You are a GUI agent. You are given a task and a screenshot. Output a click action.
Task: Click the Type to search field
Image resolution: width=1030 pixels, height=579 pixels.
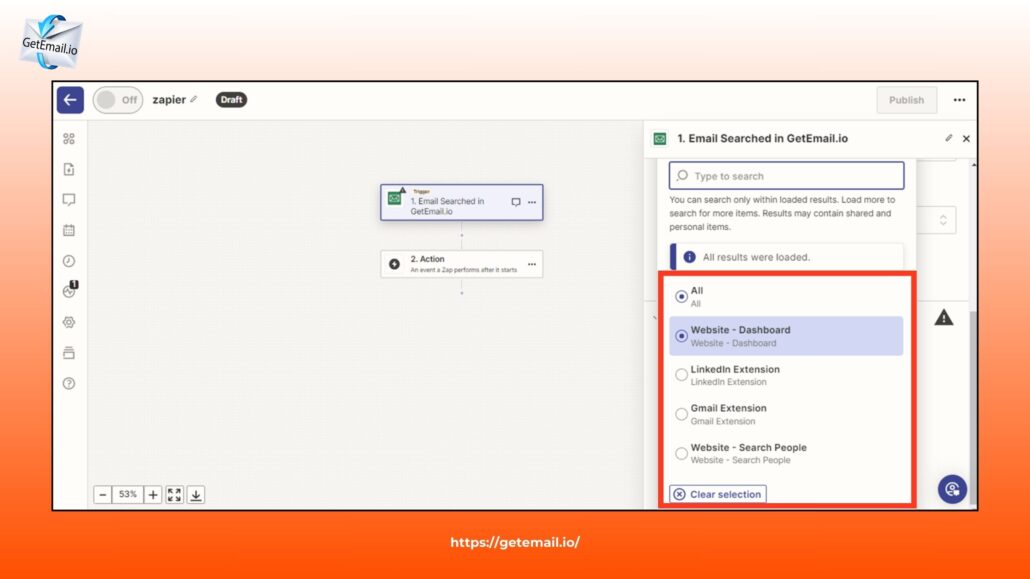pyautogui.click(x=786, y=174)
